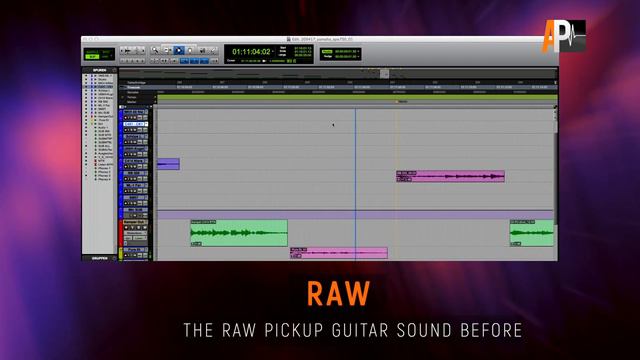640x360 pixels.
Task: Click the yellow marker in Marker ruler
Action: click(x=396, y=102)
